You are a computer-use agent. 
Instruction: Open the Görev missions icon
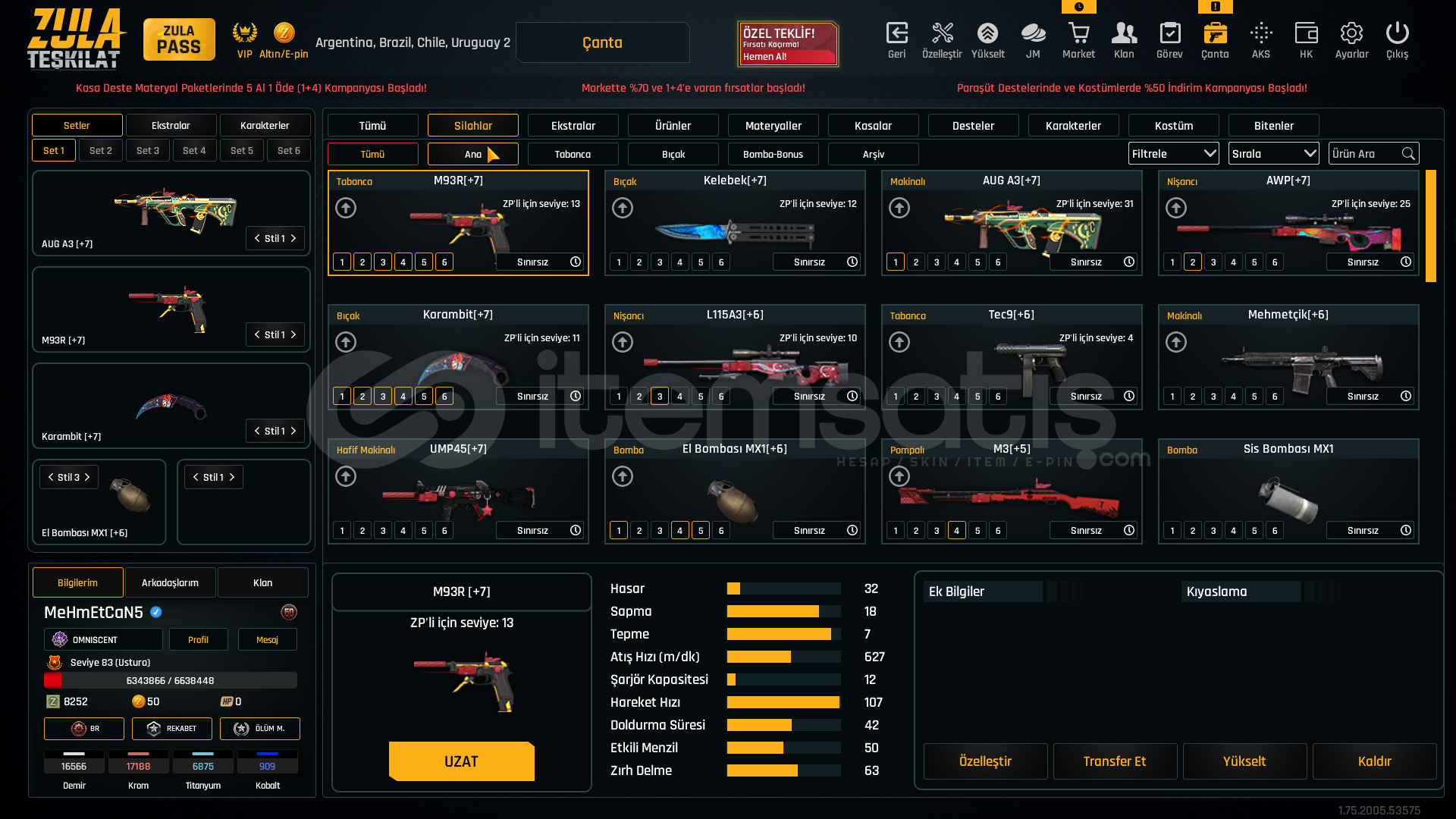(1169, 33)
